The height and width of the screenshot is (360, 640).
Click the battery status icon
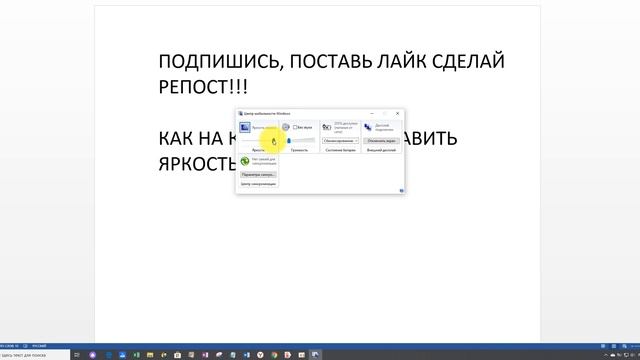(327, 127)
